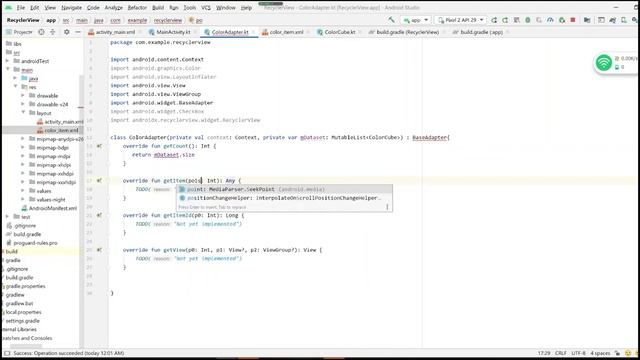Image resolution: width=640 pixels, height=360 pixels.
Task: Close the color_item.xml tab
Action: pyautogui.click(x=309, y=32)
